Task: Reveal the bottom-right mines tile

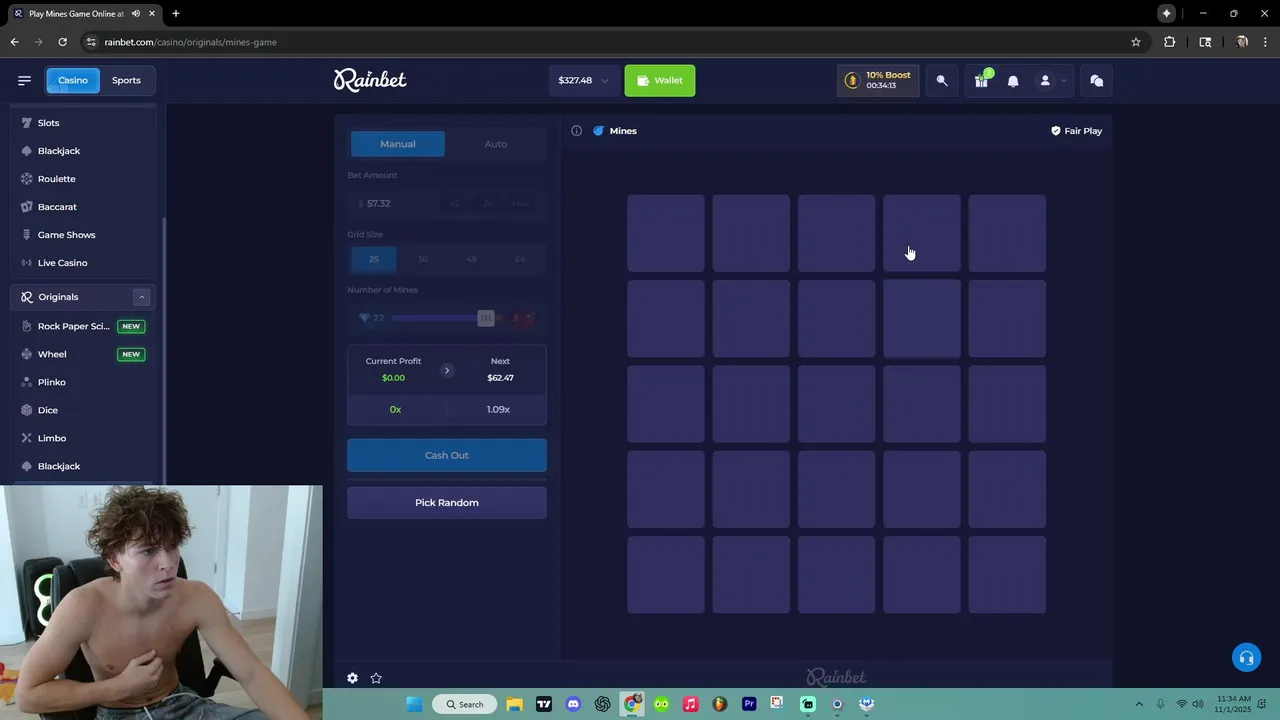Action: [1007, 575]
